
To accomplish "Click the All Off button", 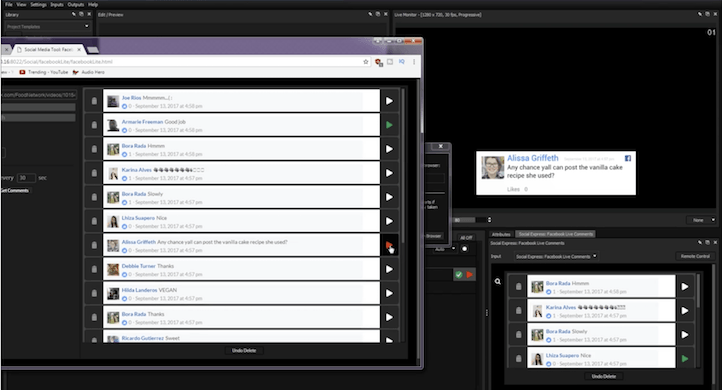I will [466, 238].
